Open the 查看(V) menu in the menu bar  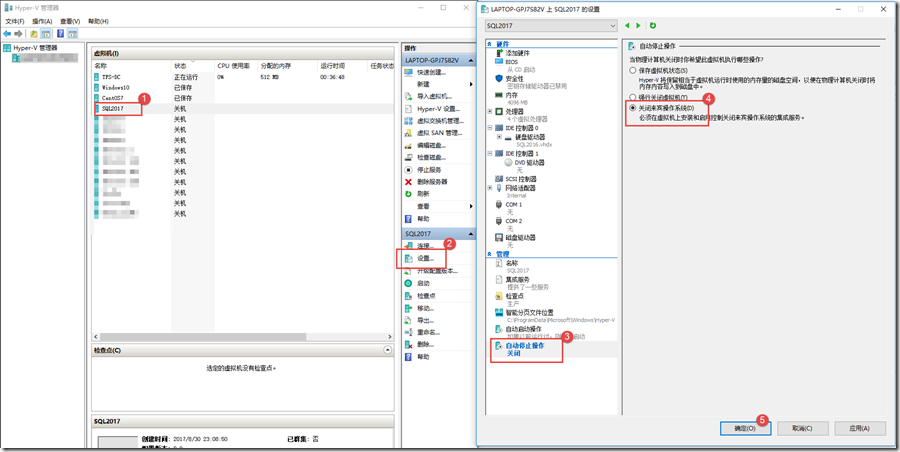point(70,21)
